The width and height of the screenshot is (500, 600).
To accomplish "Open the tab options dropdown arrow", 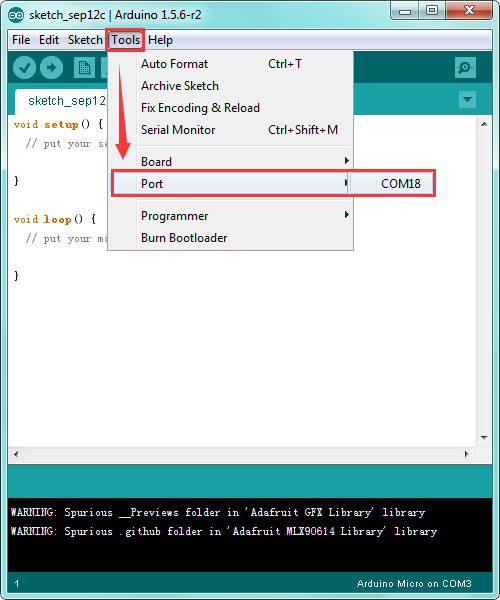I will [x=467, y=99].
